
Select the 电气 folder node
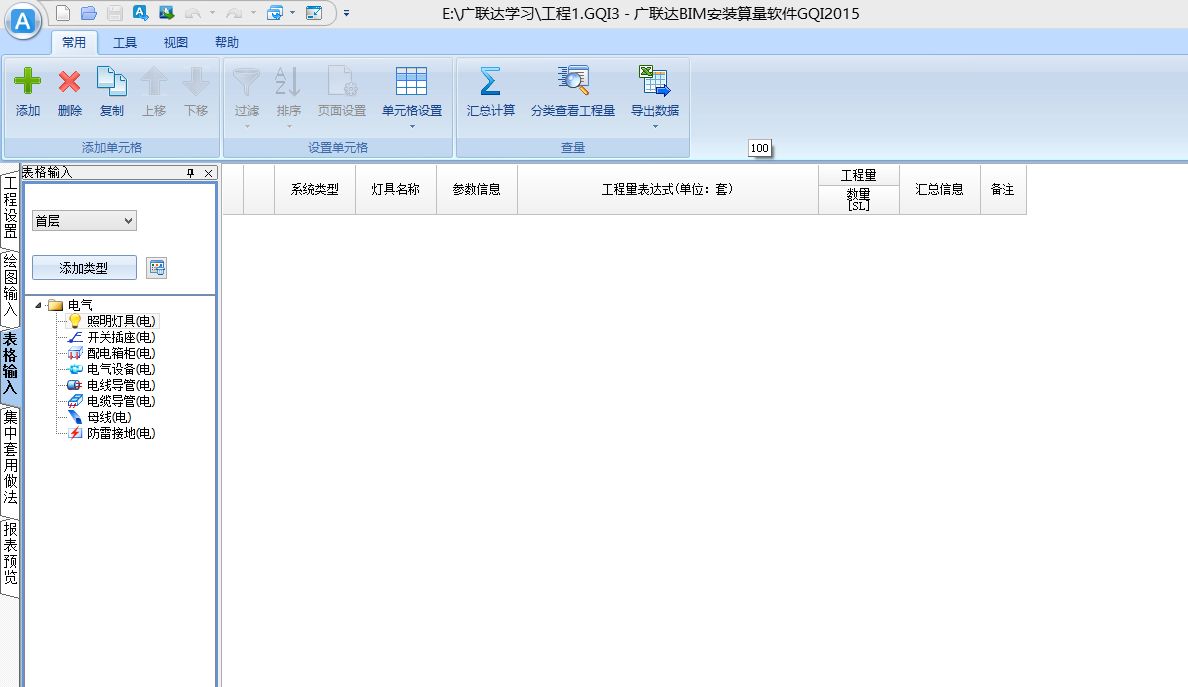click(80, 305)
